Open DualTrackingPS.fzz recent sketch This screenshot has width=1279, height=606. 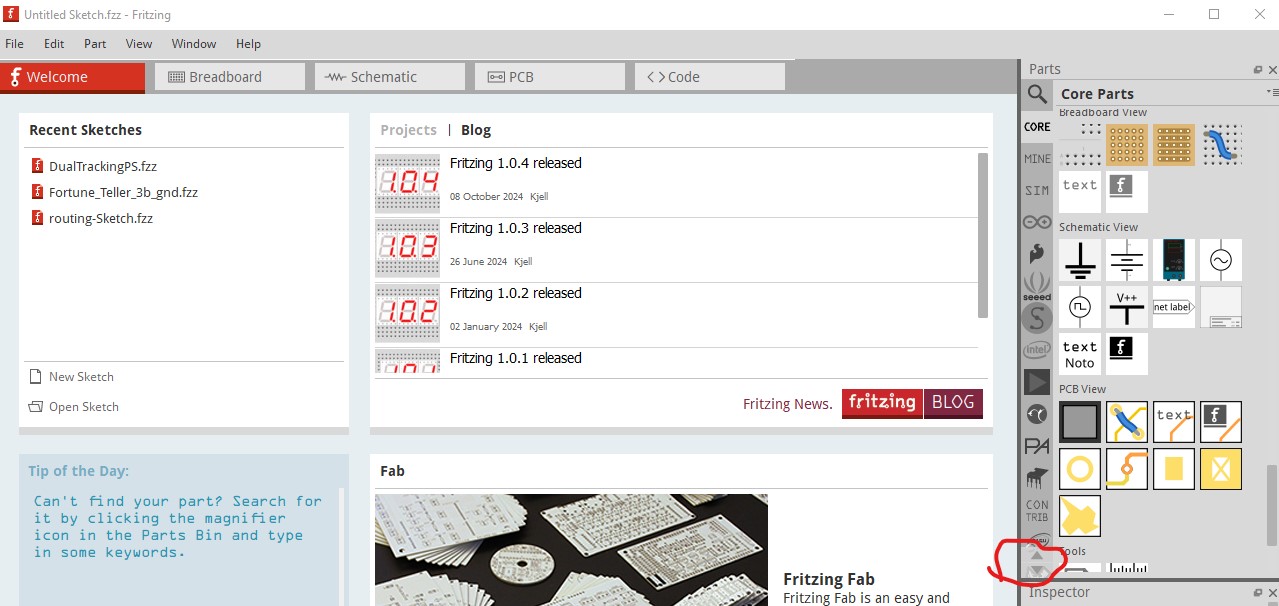click(102, 166)
